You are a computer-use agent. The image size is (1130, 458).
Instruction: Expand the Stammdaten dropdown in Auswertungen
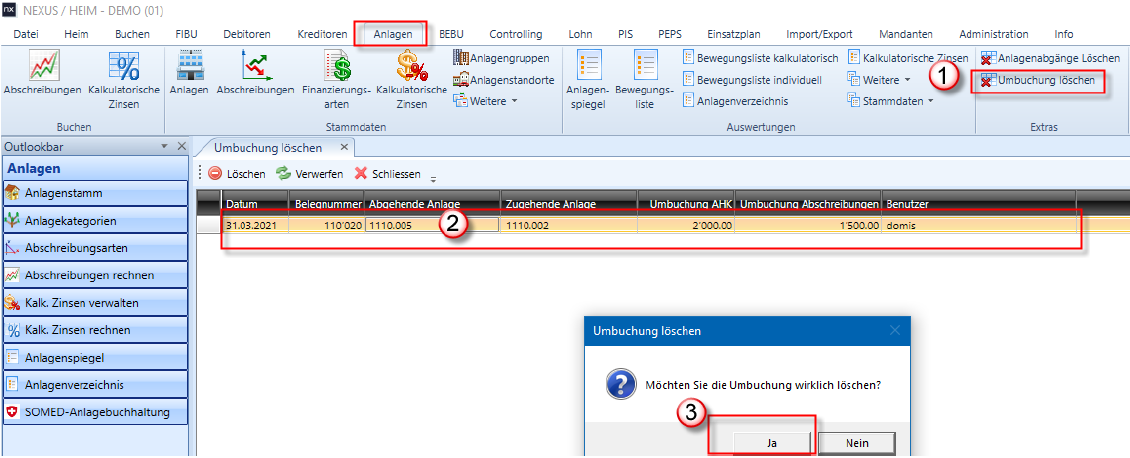[891, 102]
